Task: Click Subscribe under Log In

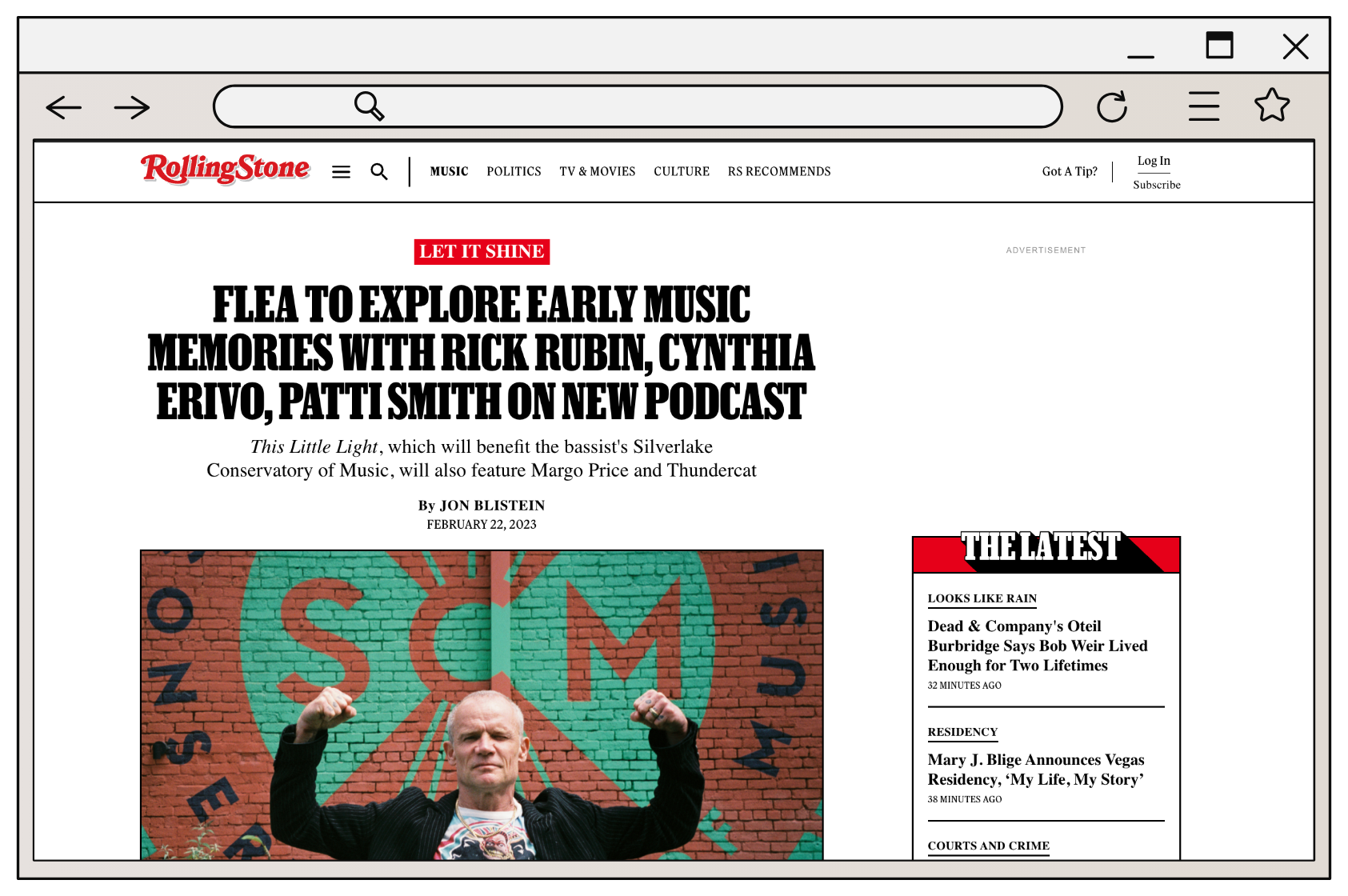Action: 1155,184
